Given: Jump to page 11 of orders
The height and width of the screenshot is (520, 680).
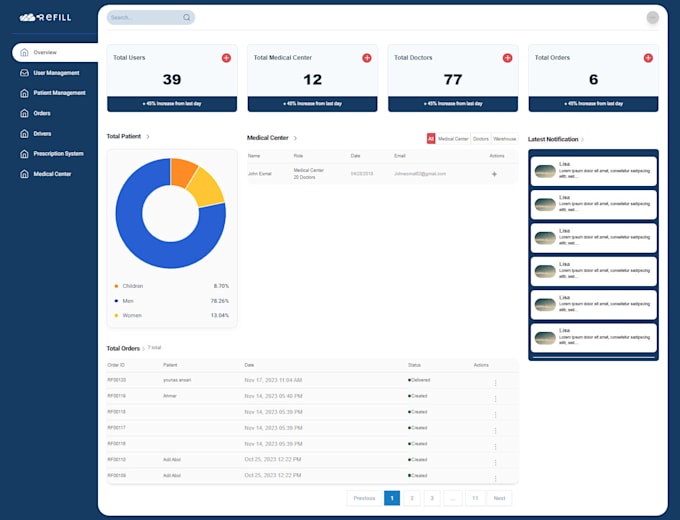Looking at the screenshot, I should tap(475, 498).
